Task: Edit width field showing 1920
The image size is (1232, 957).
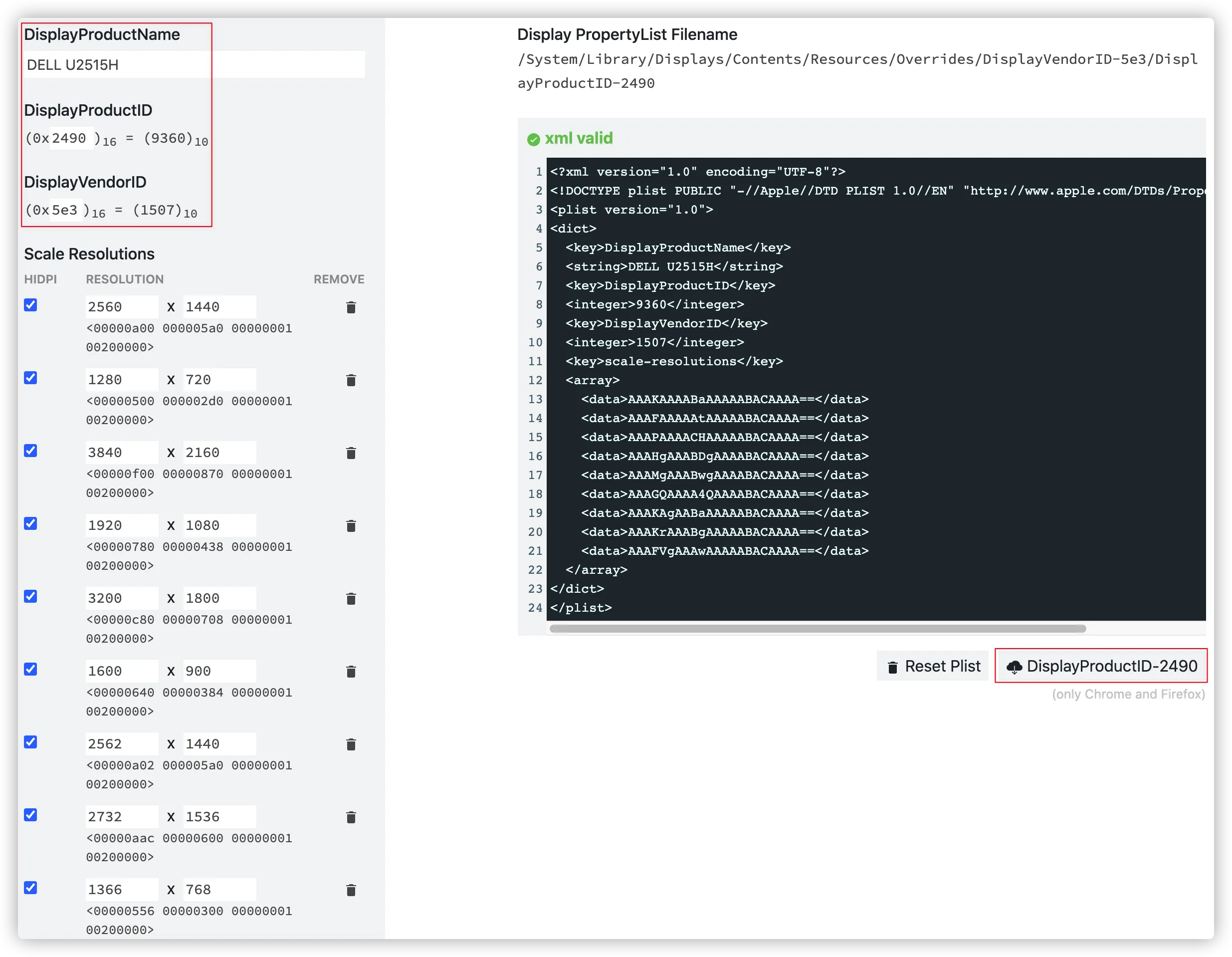Action: click(x=121, y=525)
